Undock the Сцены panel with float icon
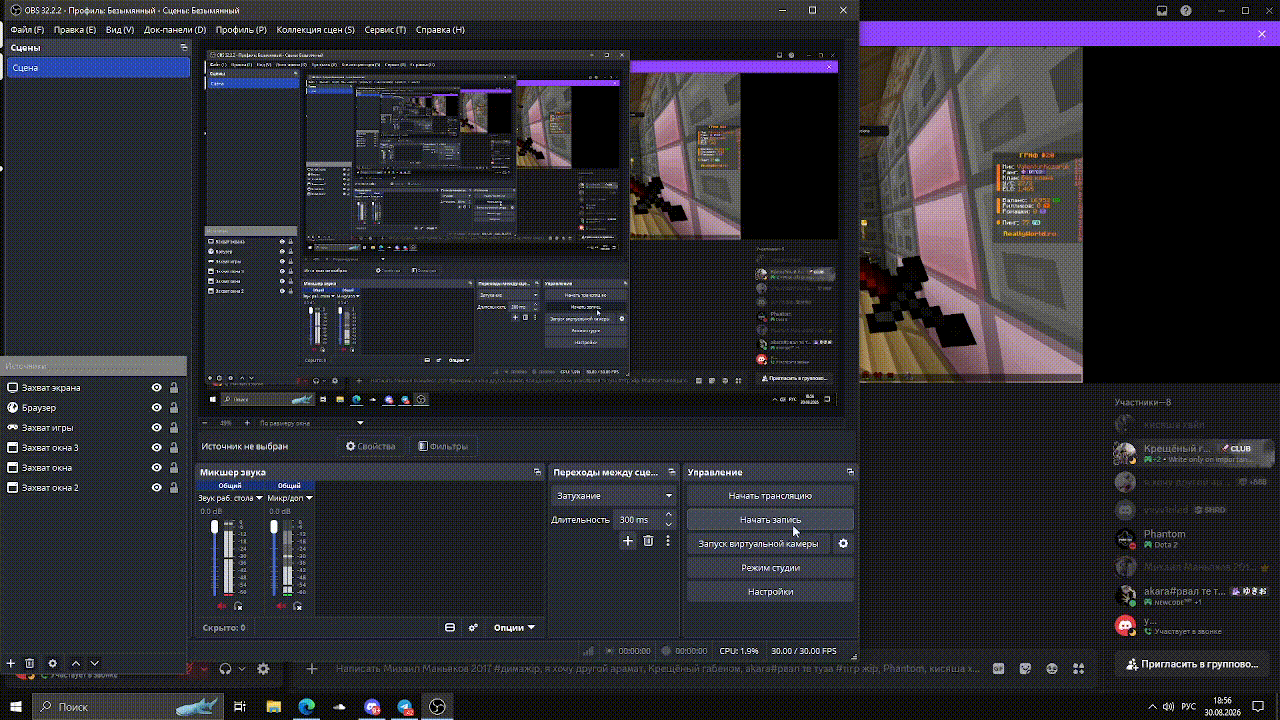Screen dimensions: 1280x720 pos(184,48)
